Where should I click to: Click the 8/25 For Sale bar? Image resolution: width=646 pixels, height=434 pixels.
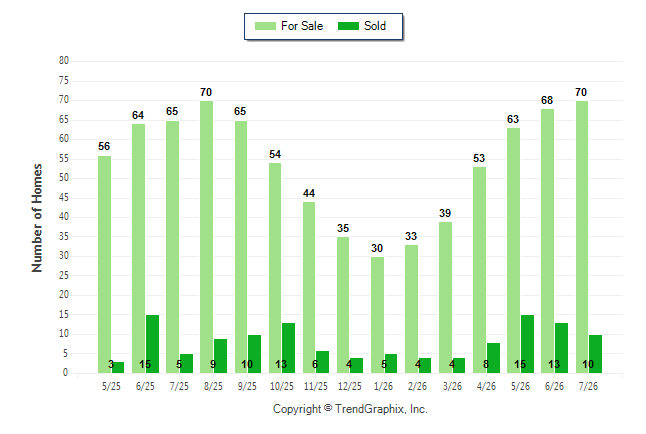click(x=207, y=237)
